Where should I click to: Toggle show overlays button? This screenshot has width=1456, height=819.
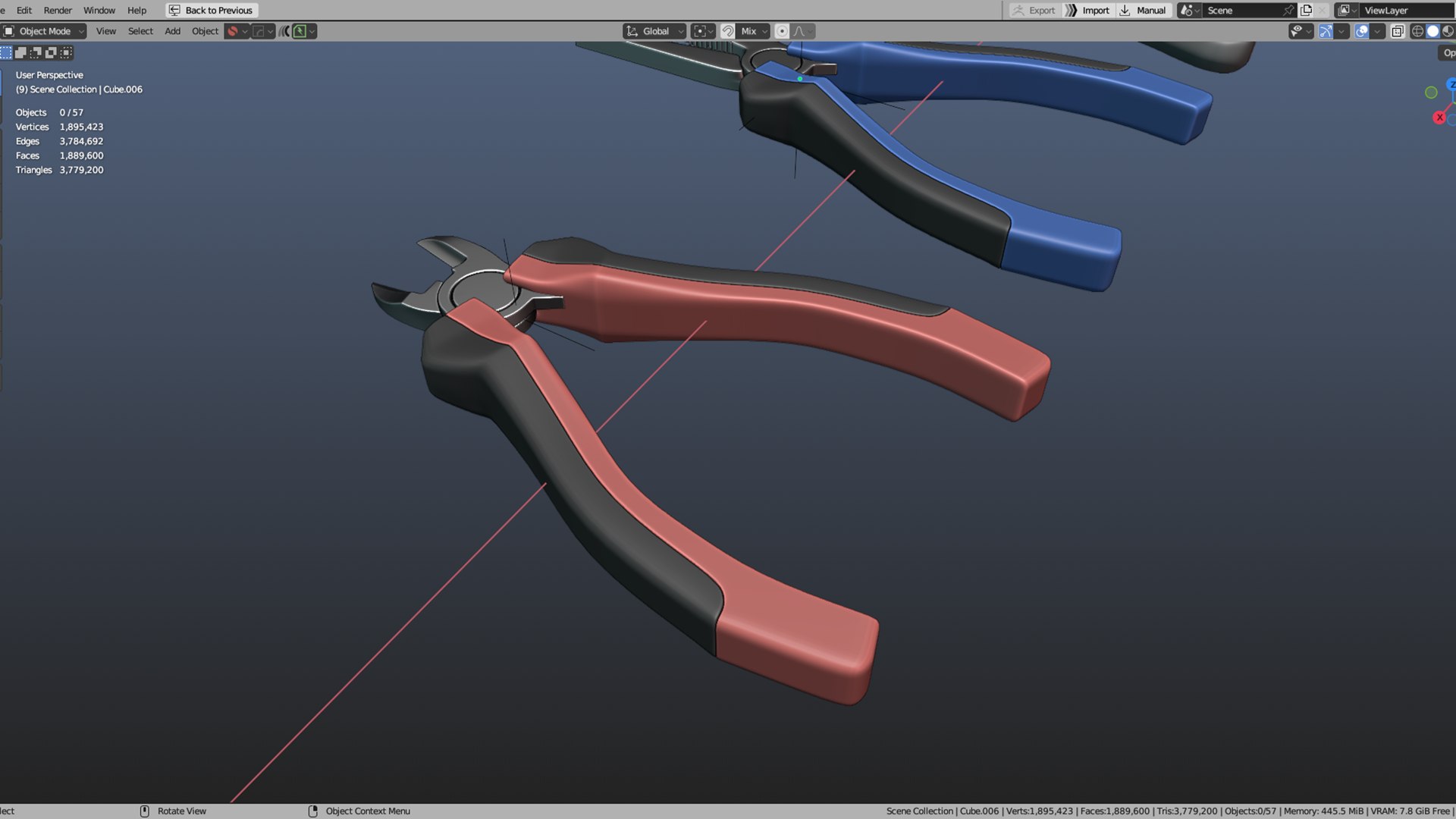(1362, 31)
